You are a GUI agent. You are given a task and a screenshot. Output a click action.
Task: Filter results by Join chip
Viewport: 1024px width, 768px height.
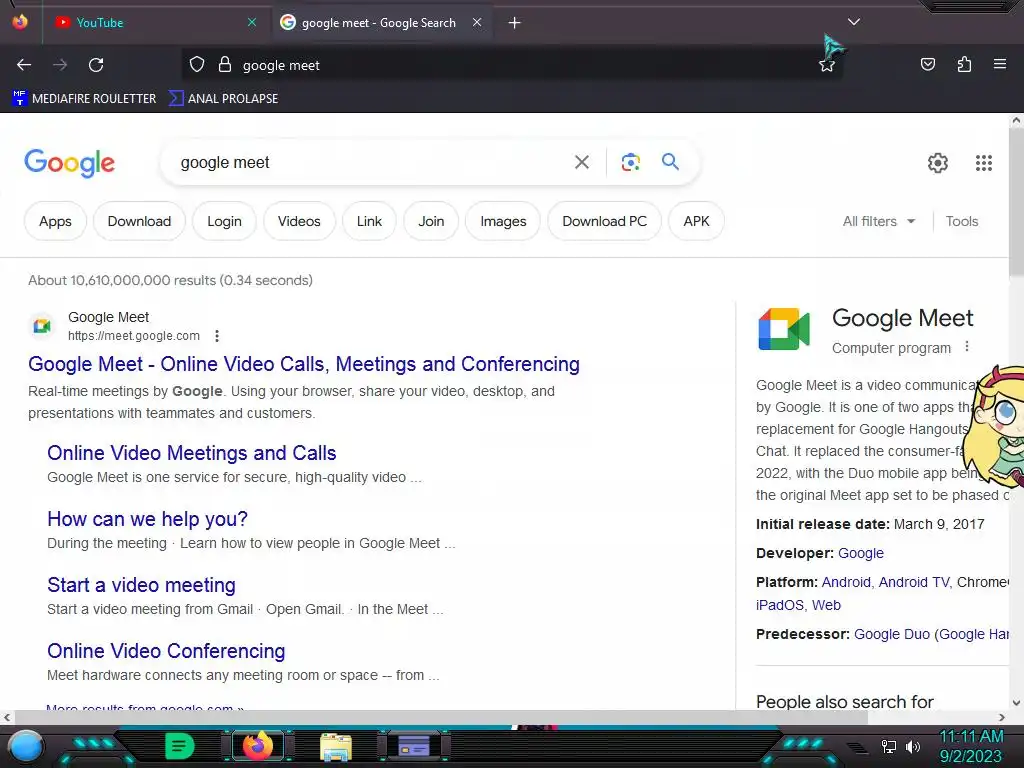tap(431, 221)
